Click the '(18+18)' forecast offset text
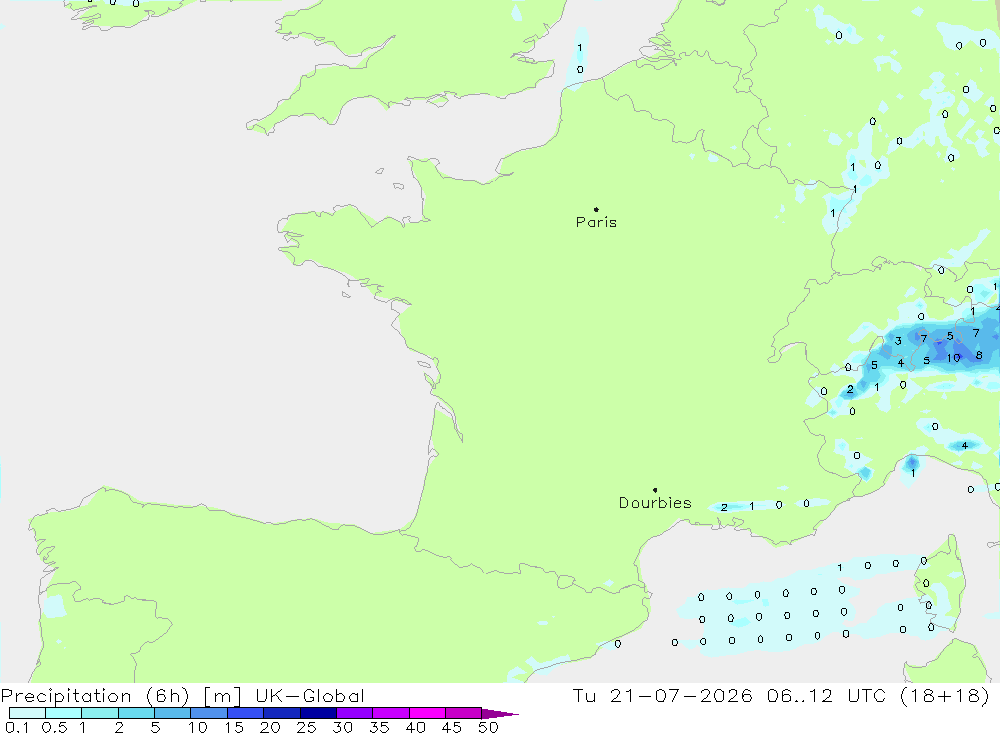Image resolution: width=1000 pixels, height=733 pixels. click(x=945, y=695)
